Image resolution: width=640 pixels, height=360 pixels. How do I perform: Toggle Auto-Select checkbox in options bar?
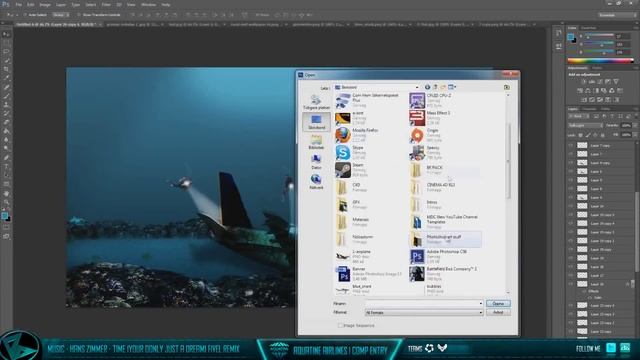[25, 15]
